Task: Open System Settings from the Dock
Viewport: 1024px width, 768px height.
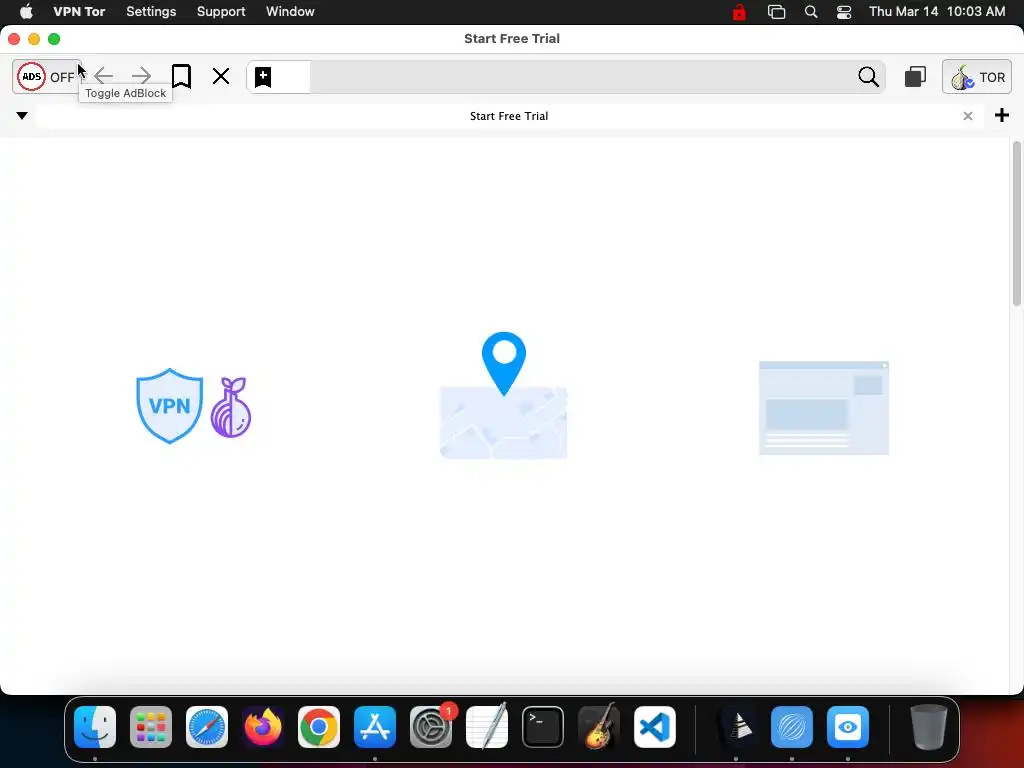Action: (431, 727)
